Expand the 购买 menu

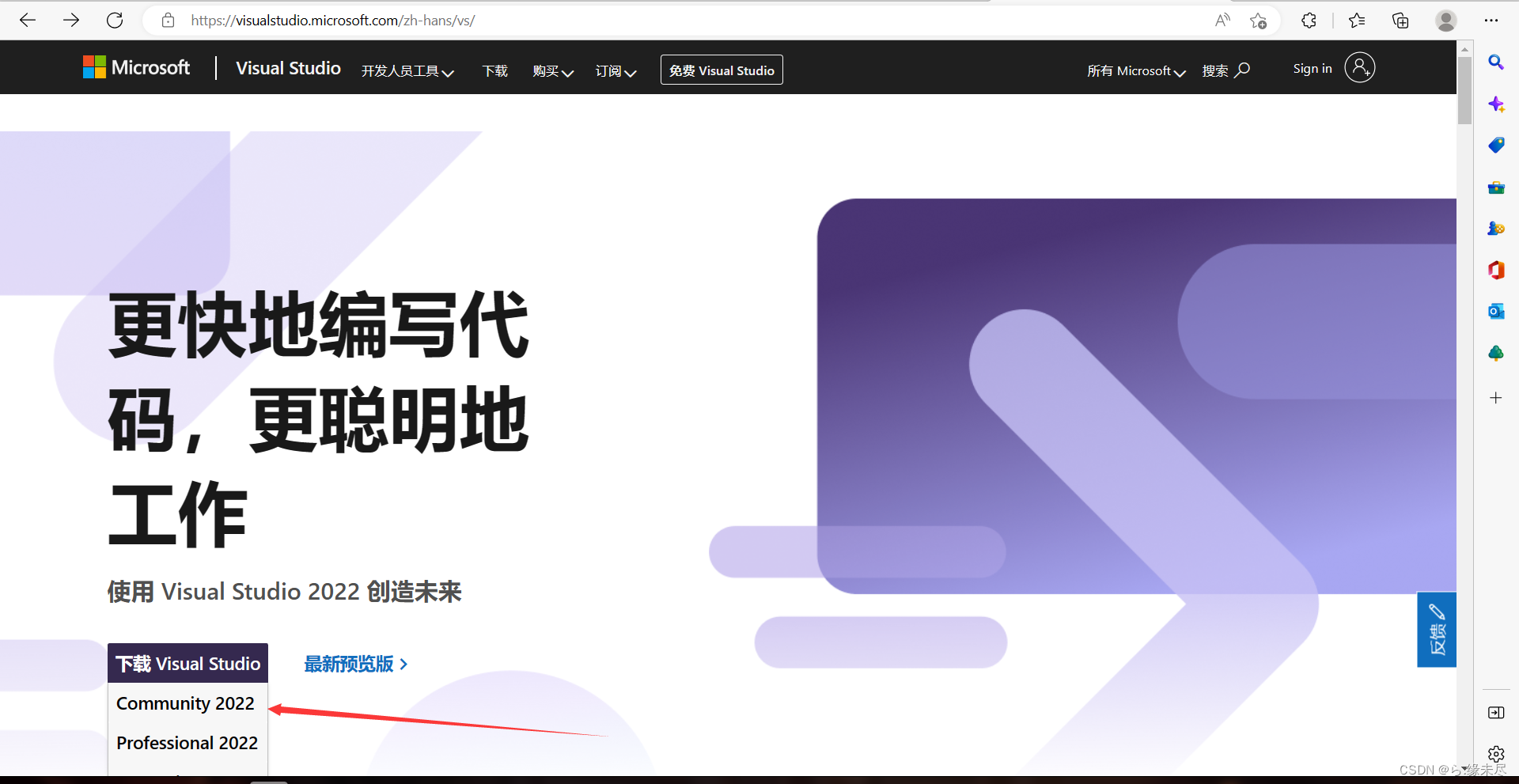tap(553, 71)
